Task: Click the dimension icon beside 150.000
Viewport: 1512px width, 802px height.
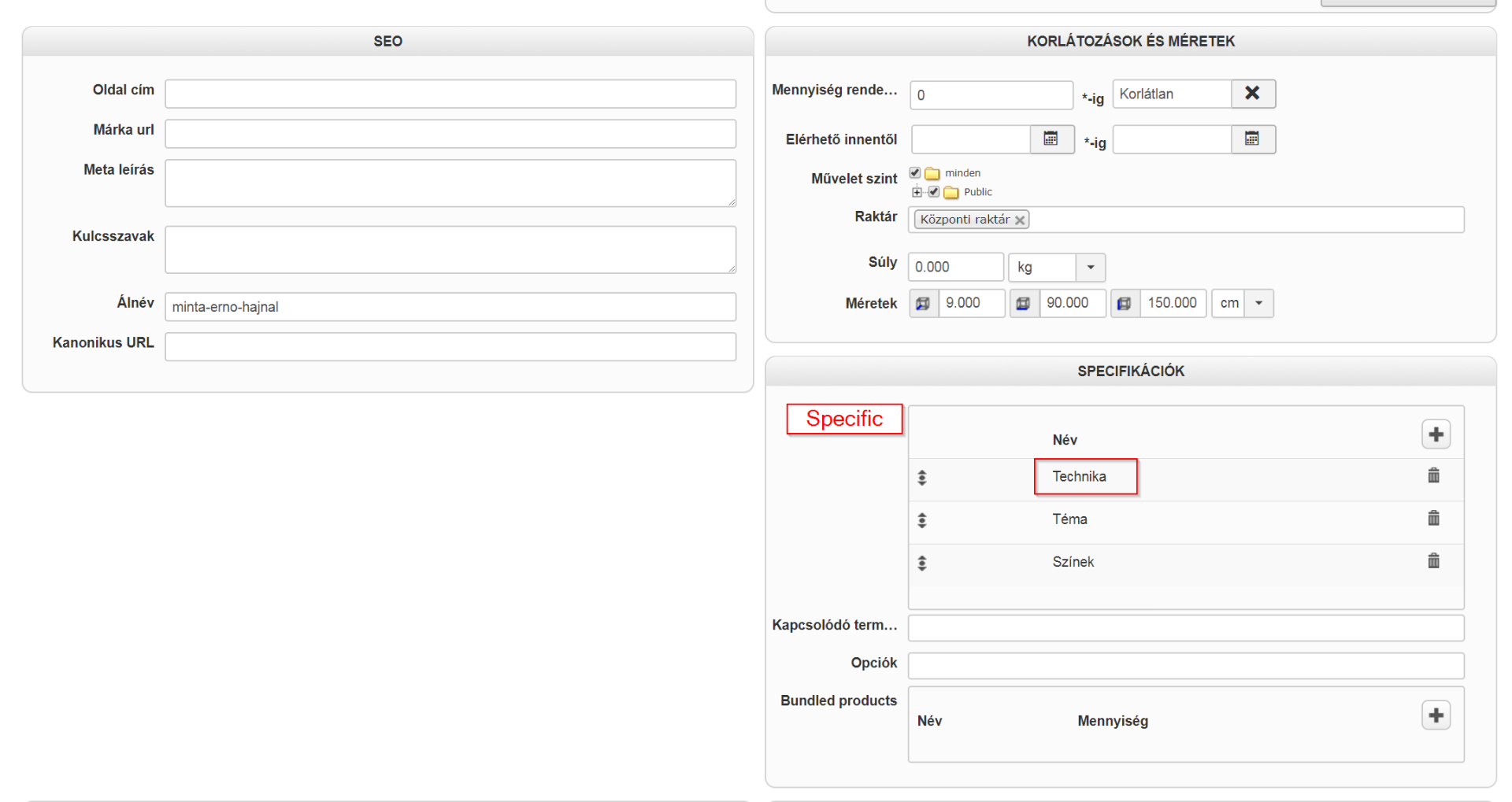Action: click(x=1125, y=303)
